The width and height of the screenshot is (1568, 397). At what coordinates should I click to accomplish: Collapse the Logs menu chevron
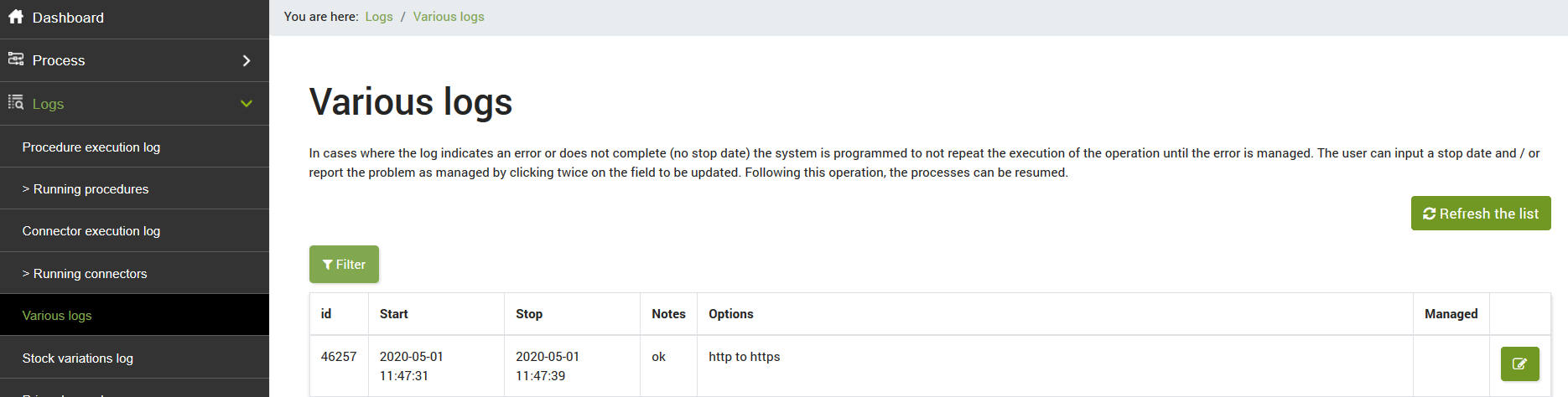coord(246,104)
